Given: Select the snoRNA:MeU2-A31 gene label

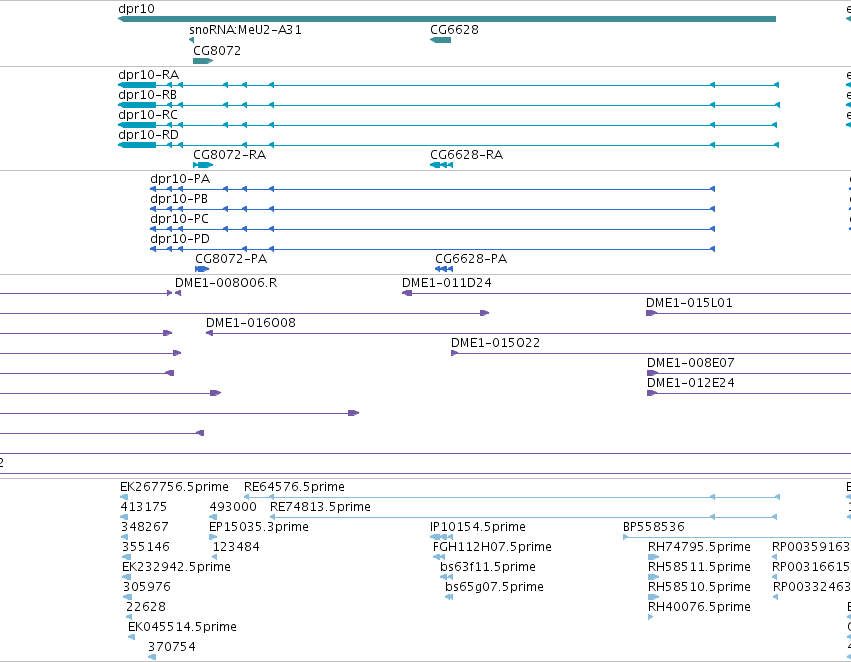Looking at the screenshot, I should coord(245,30).
